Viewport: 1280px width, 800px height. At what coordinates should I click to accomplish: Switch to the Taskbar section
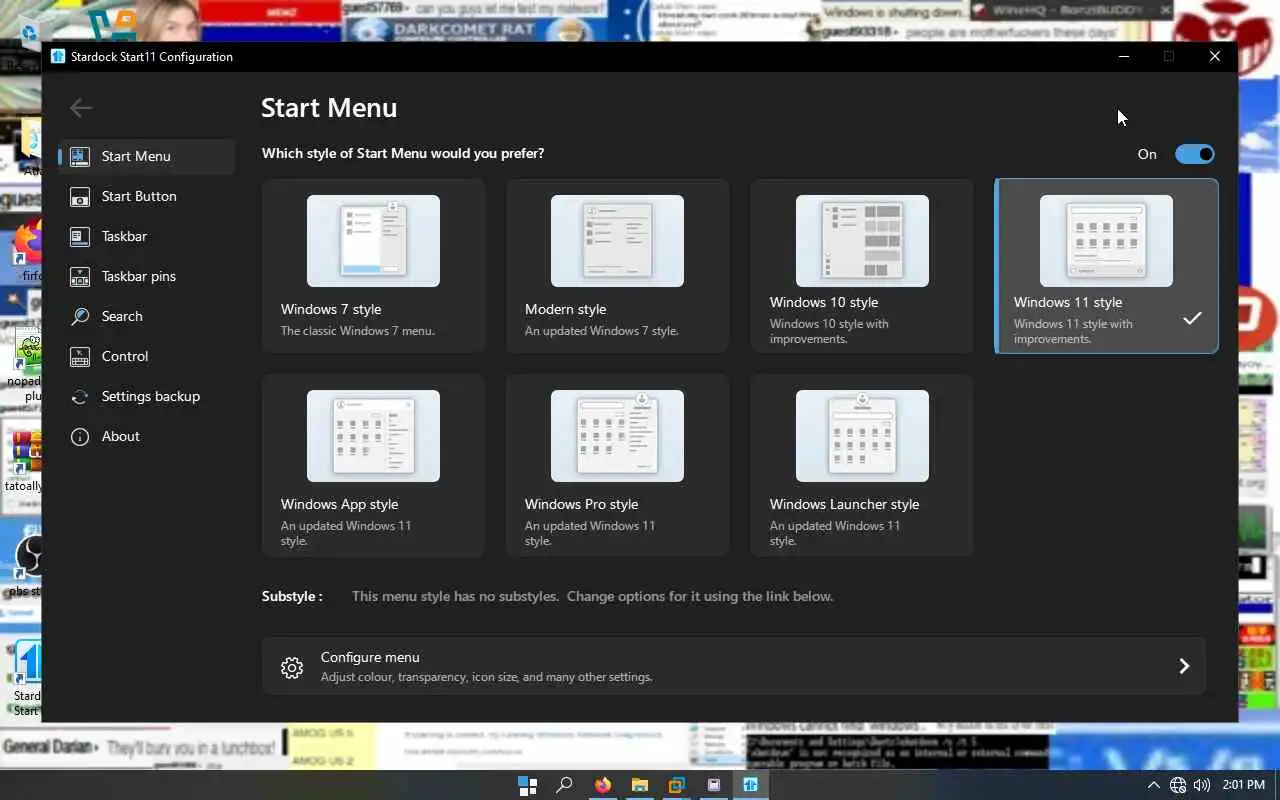tap(147, 236)
